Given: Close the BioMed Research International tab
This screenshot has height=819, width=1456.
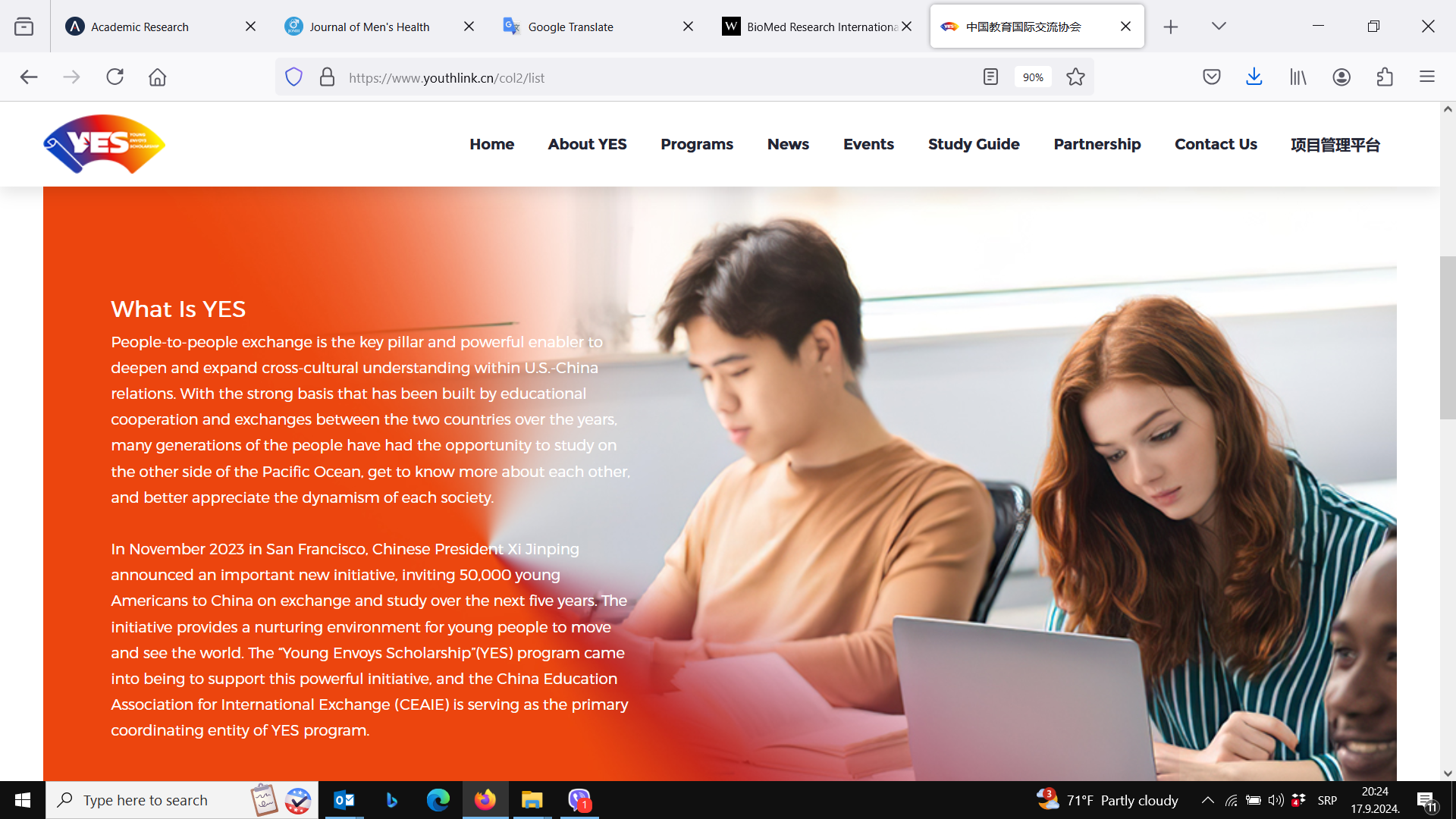Looking at the screenshot, I should pos(907,27).
